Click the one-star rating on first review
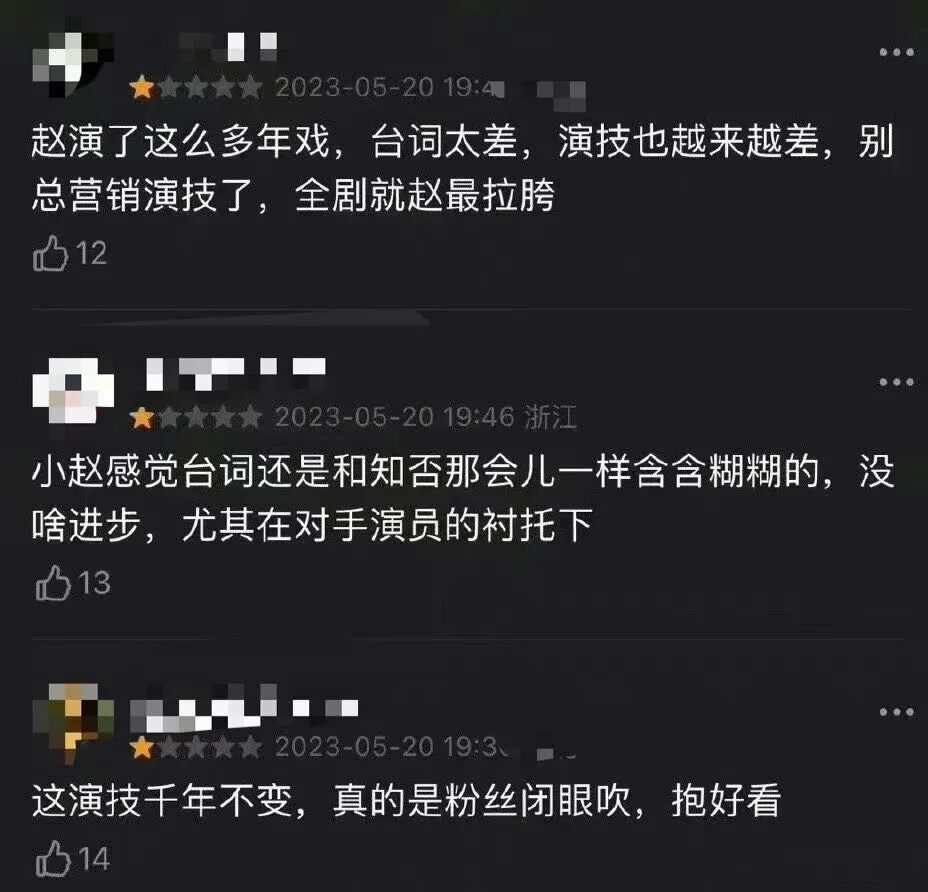Screen dimensions: 928x892 tap(196, 88)
